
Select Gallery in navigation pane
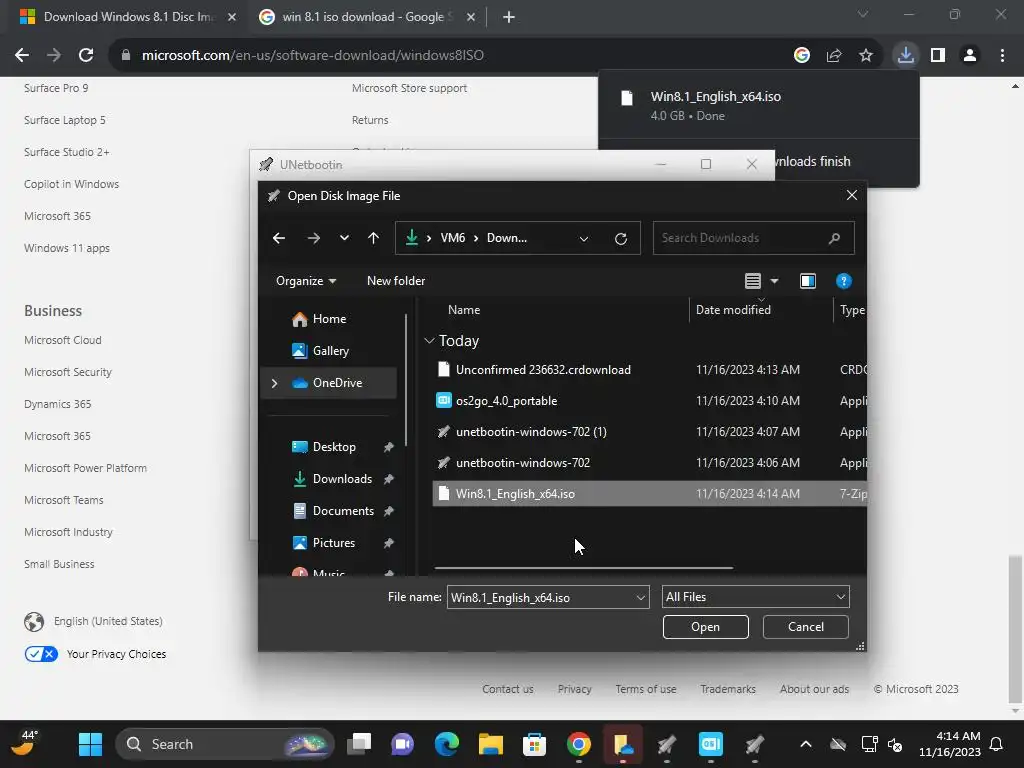(x=330, y=351)
